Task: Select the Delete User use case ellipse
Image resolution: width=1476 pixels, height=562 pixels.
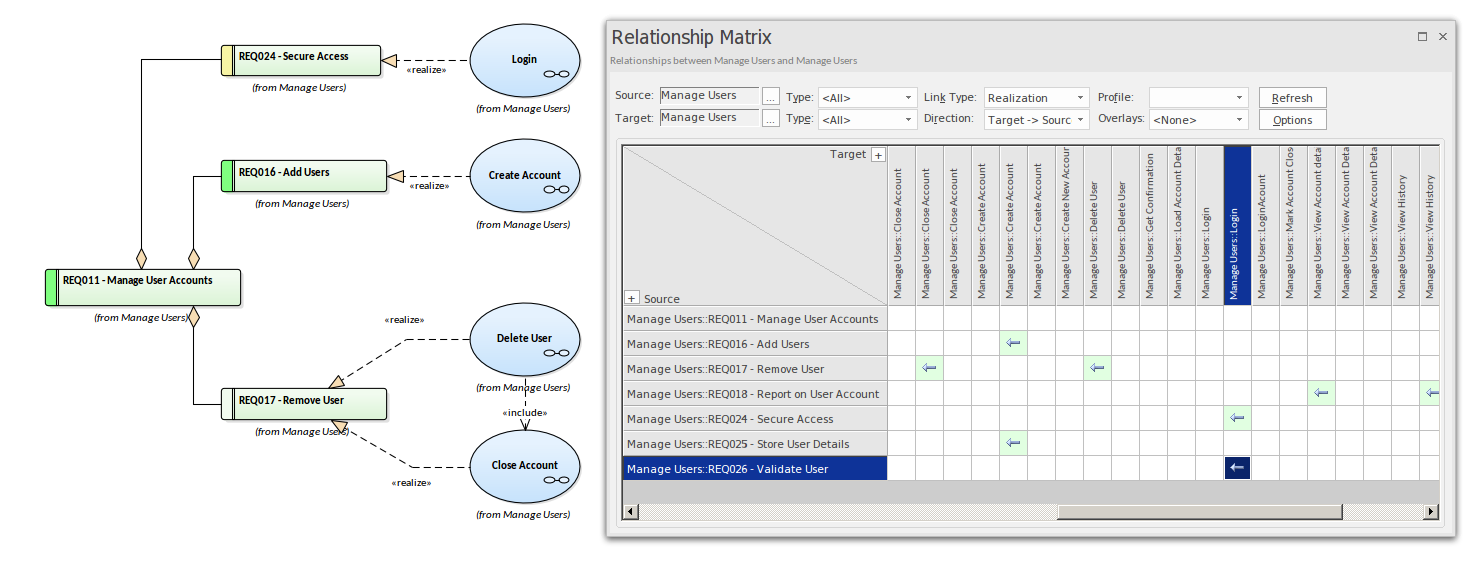Action: [x=524, y=340]
